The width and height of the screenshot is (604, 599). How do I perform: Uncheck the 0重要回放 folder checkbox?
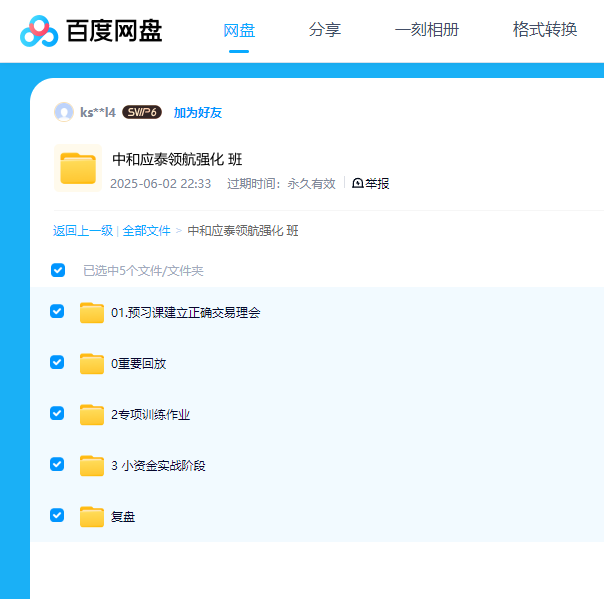click(x=57, y=362)
